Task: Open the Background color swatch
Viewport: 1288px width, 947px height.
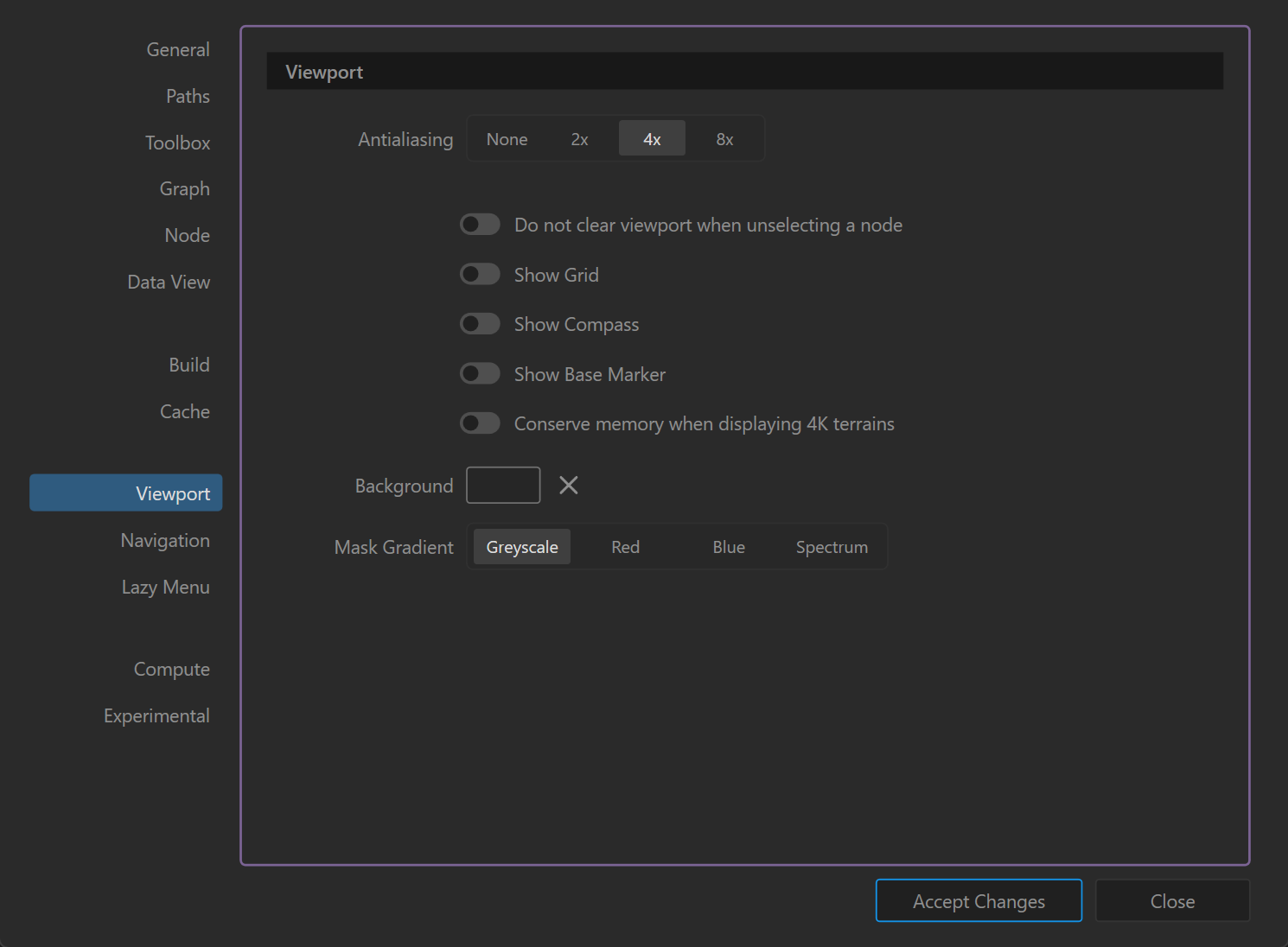Action: pos(503,486)
